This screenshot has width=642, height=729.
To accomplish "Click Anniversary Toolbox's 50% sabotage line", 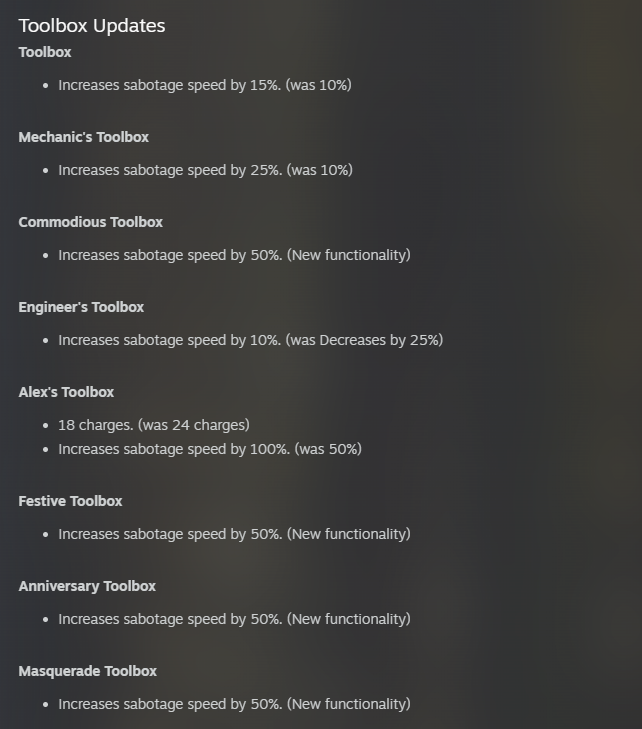I will pyautogui.click(x=234, y=620).
